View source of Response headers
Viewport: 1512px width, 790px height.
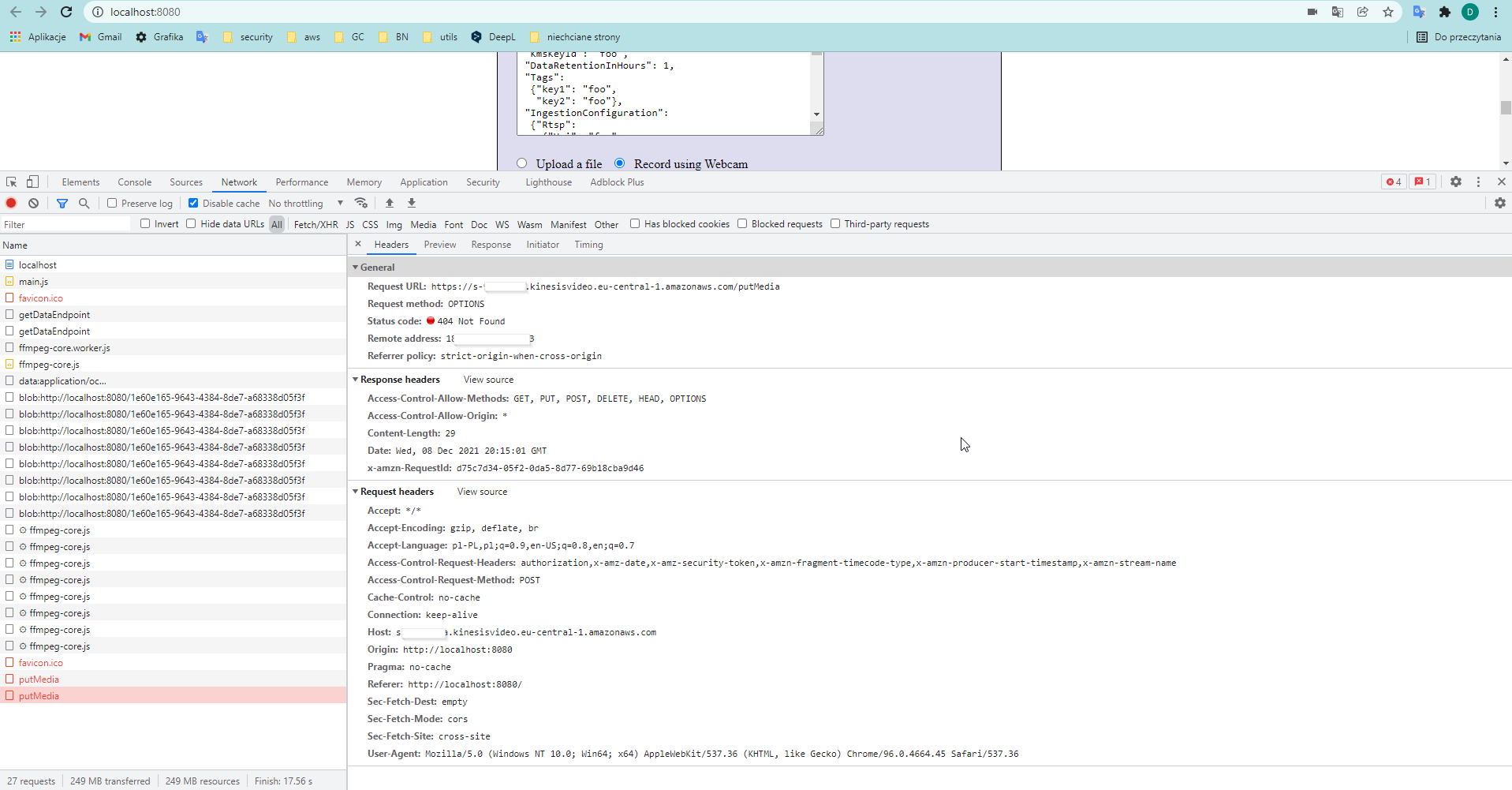(x=487, y=380)
